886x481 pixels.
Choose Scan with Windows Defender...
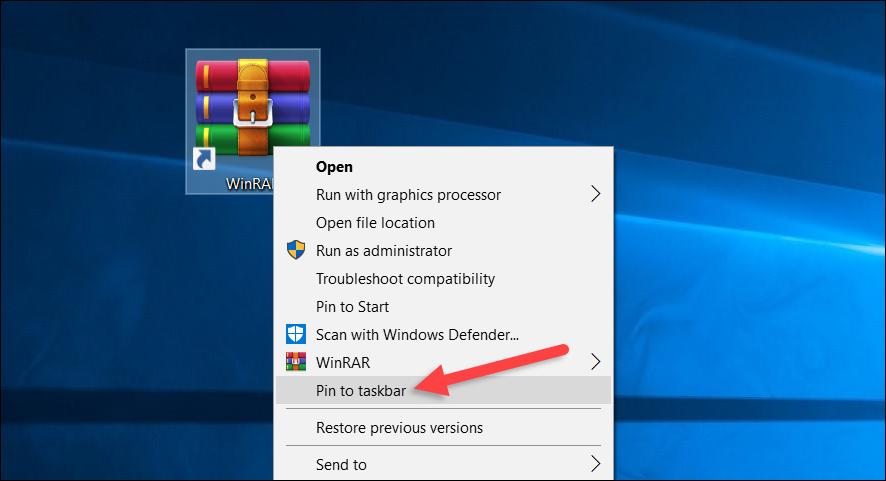(x=444, y=335)
